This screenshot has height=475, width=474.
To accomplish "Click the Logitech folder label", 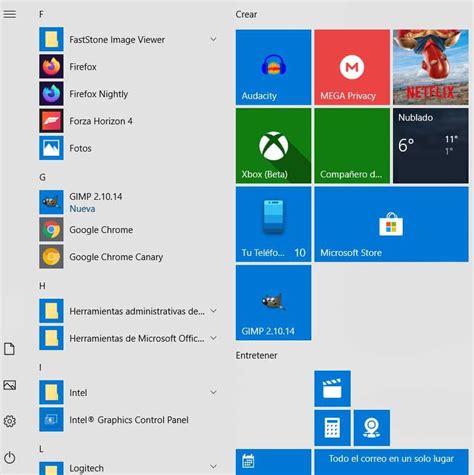I will [x=86, y=468].
